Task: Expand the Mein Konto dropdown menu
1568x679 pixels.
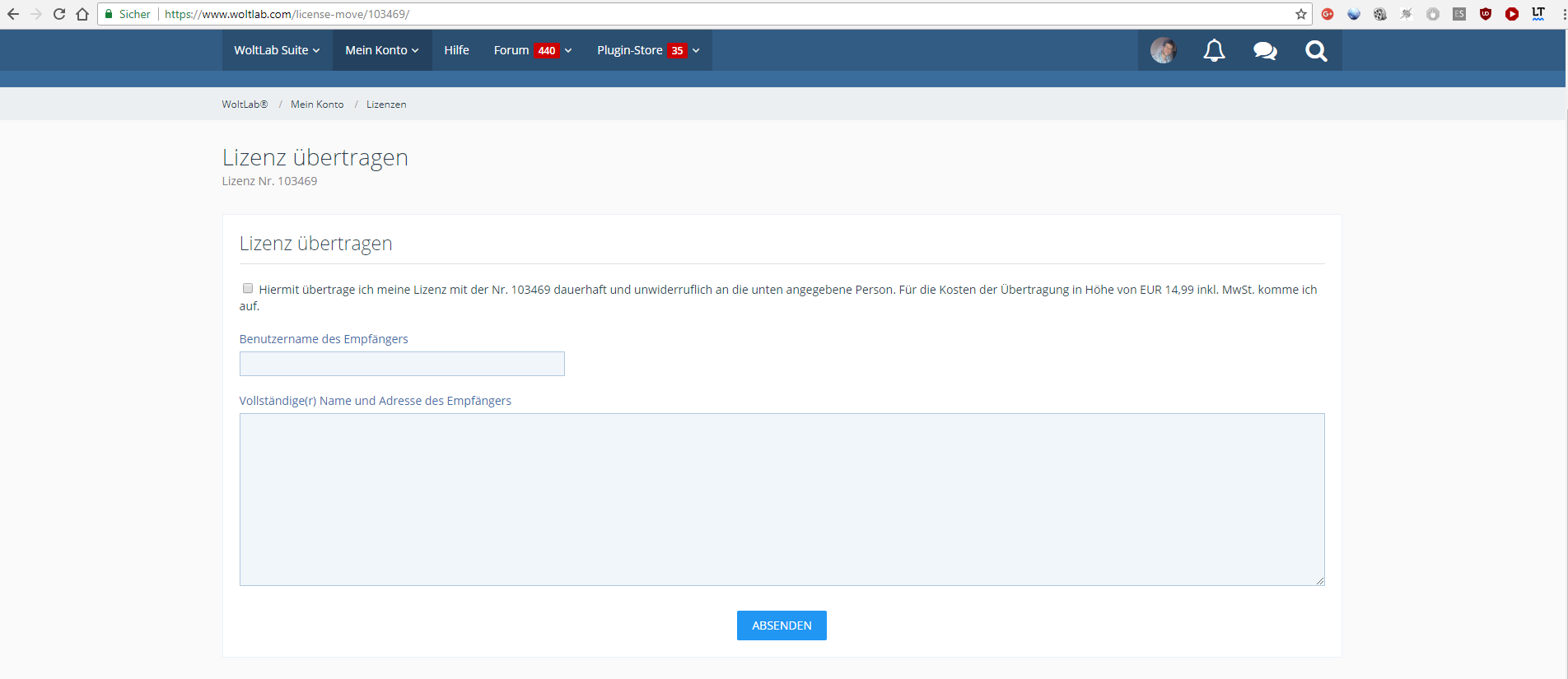Action: click(x=382, y=50)
